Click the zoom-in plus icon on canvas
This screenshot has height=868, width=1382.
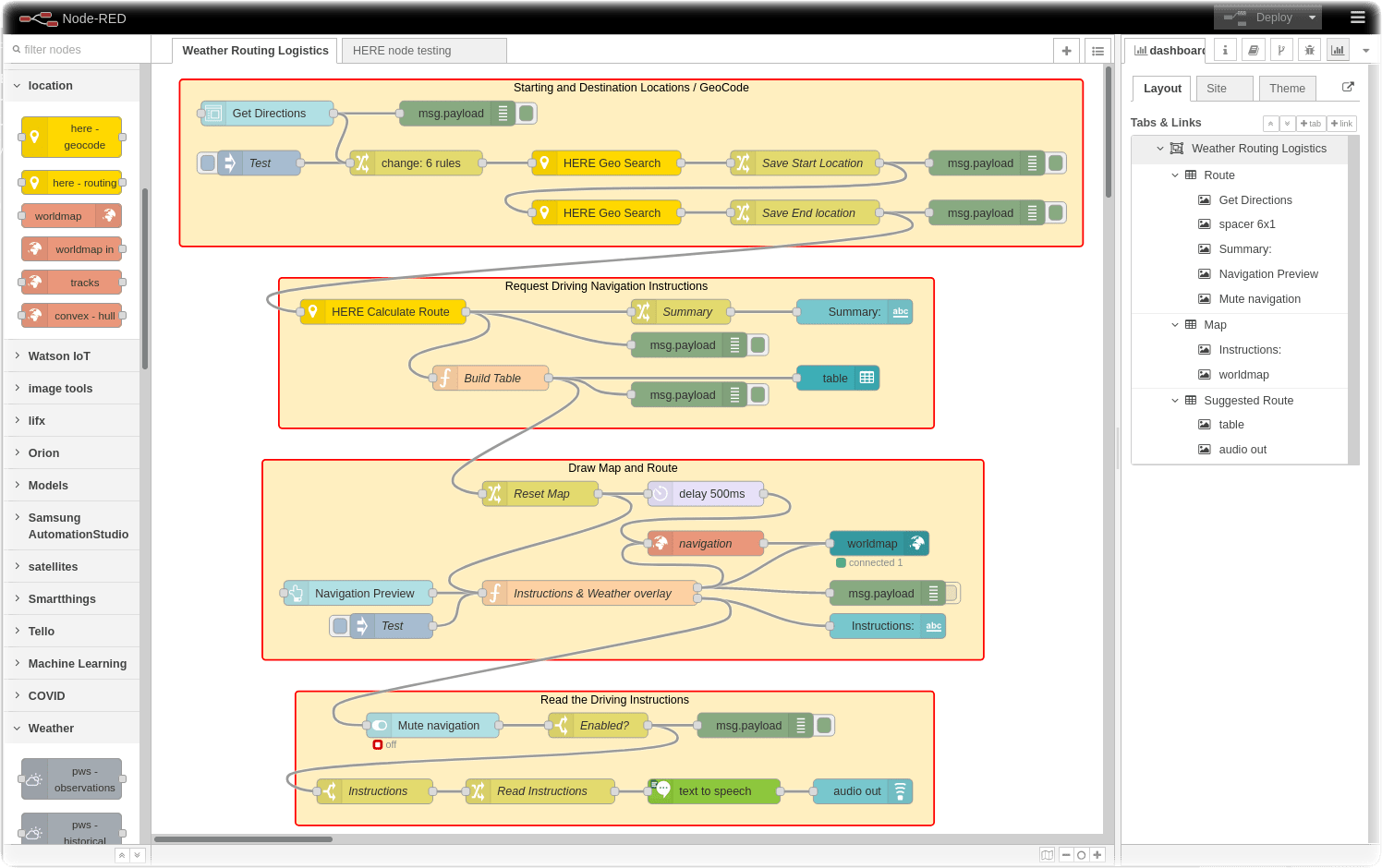[x=1097, y=854]
